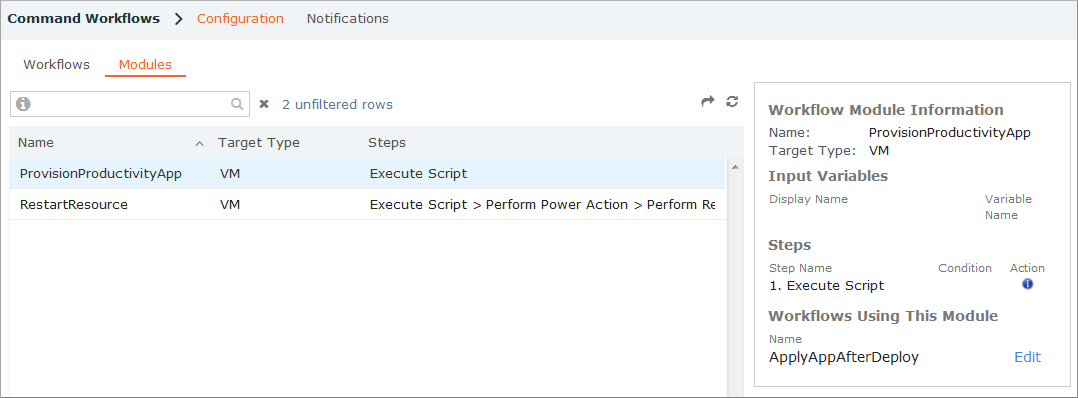Click the info icon in search box
The height and width of the screenshot is (398, 1078).
[x=23, y=104]
